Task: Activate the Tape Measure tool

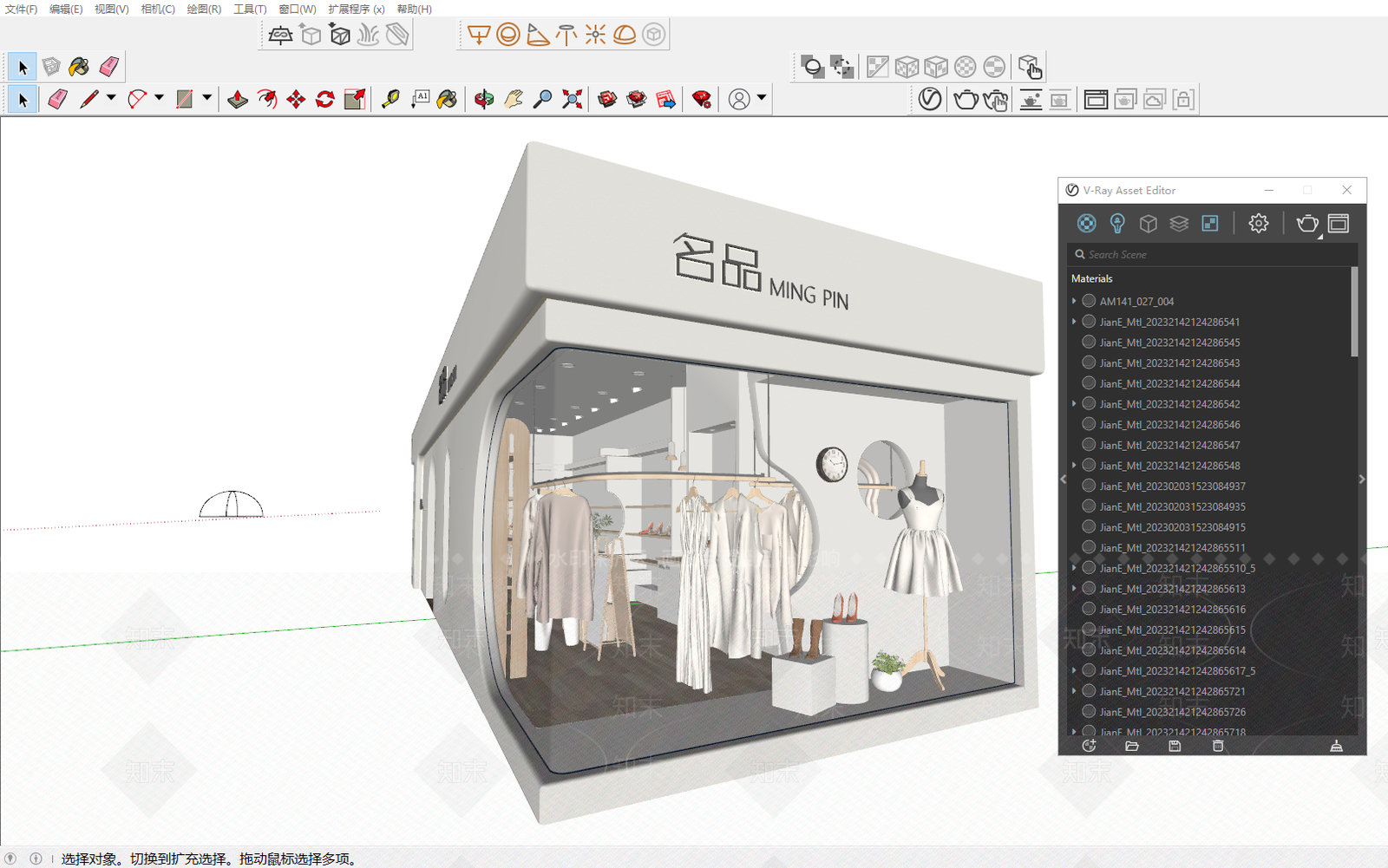Action: coord(391,99)
